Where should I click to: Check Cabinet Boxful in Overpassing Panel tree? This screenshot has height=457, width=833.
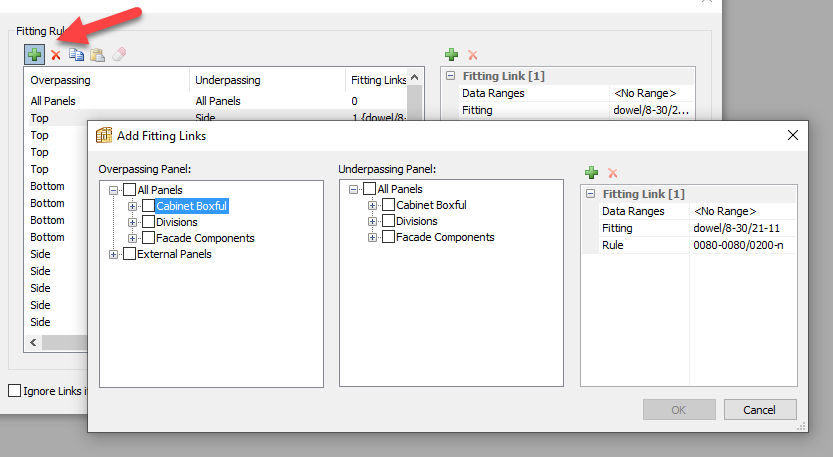(x=148, y=206)
